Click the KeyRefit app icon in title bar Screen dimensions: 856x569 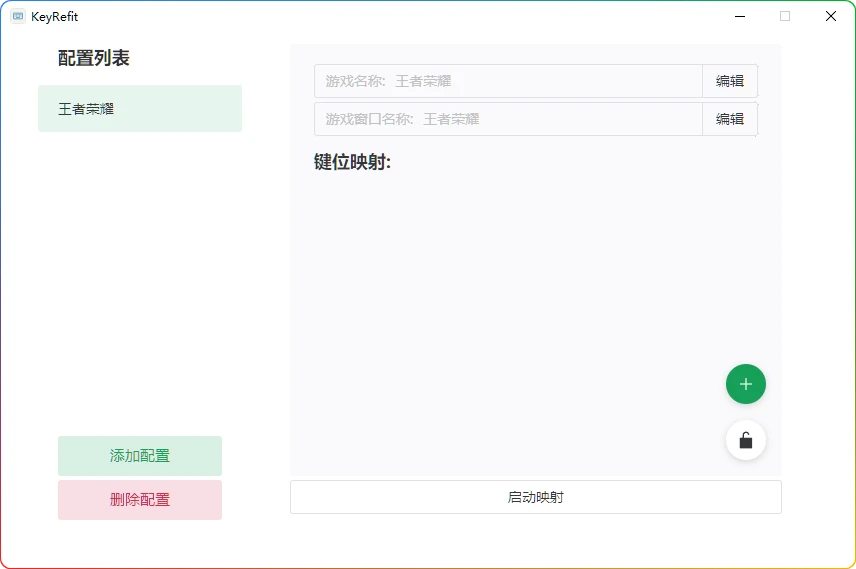(18, 16)
